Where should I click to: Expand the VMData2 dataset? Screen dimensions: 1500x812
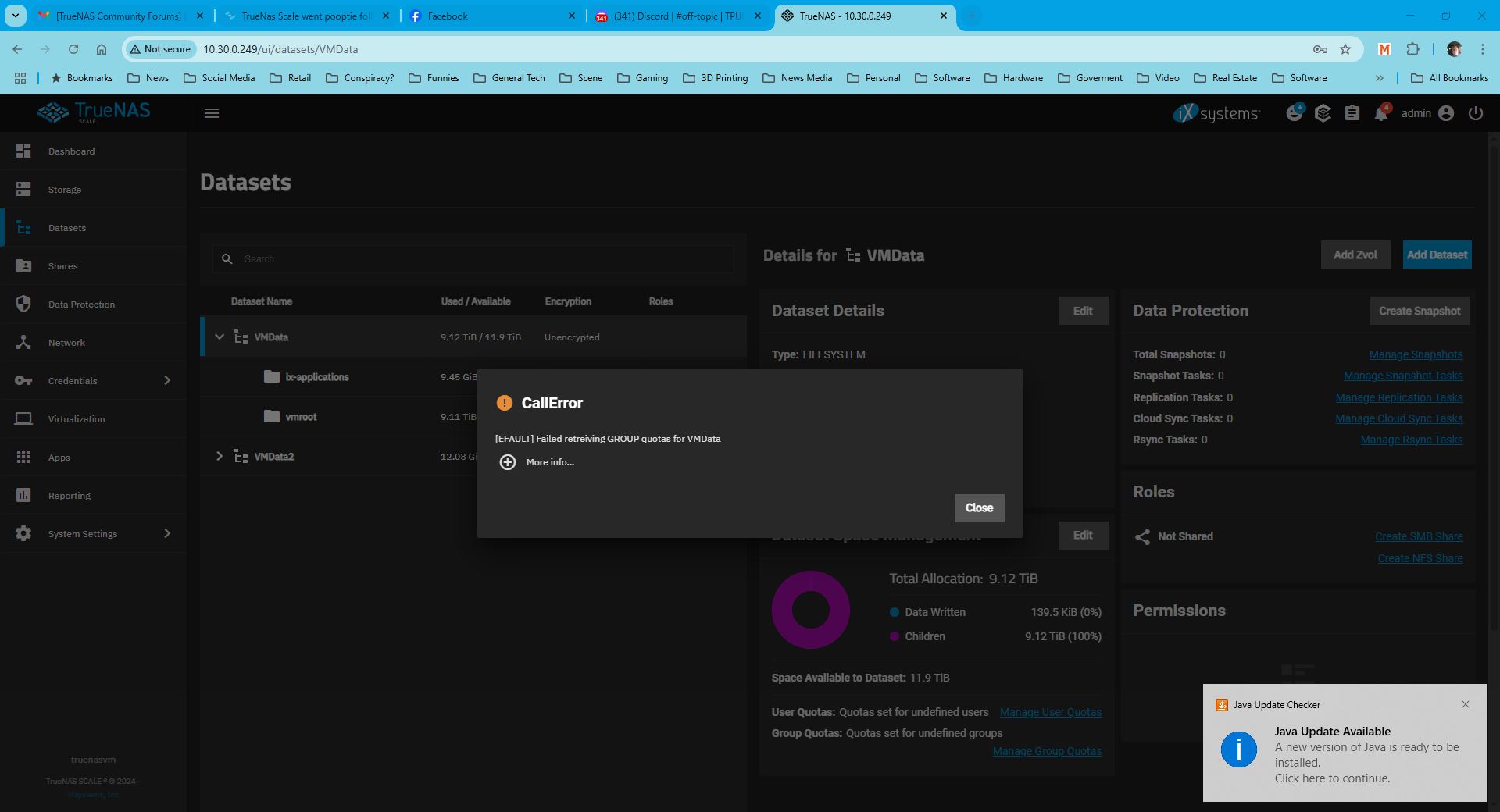coord(220,456)
